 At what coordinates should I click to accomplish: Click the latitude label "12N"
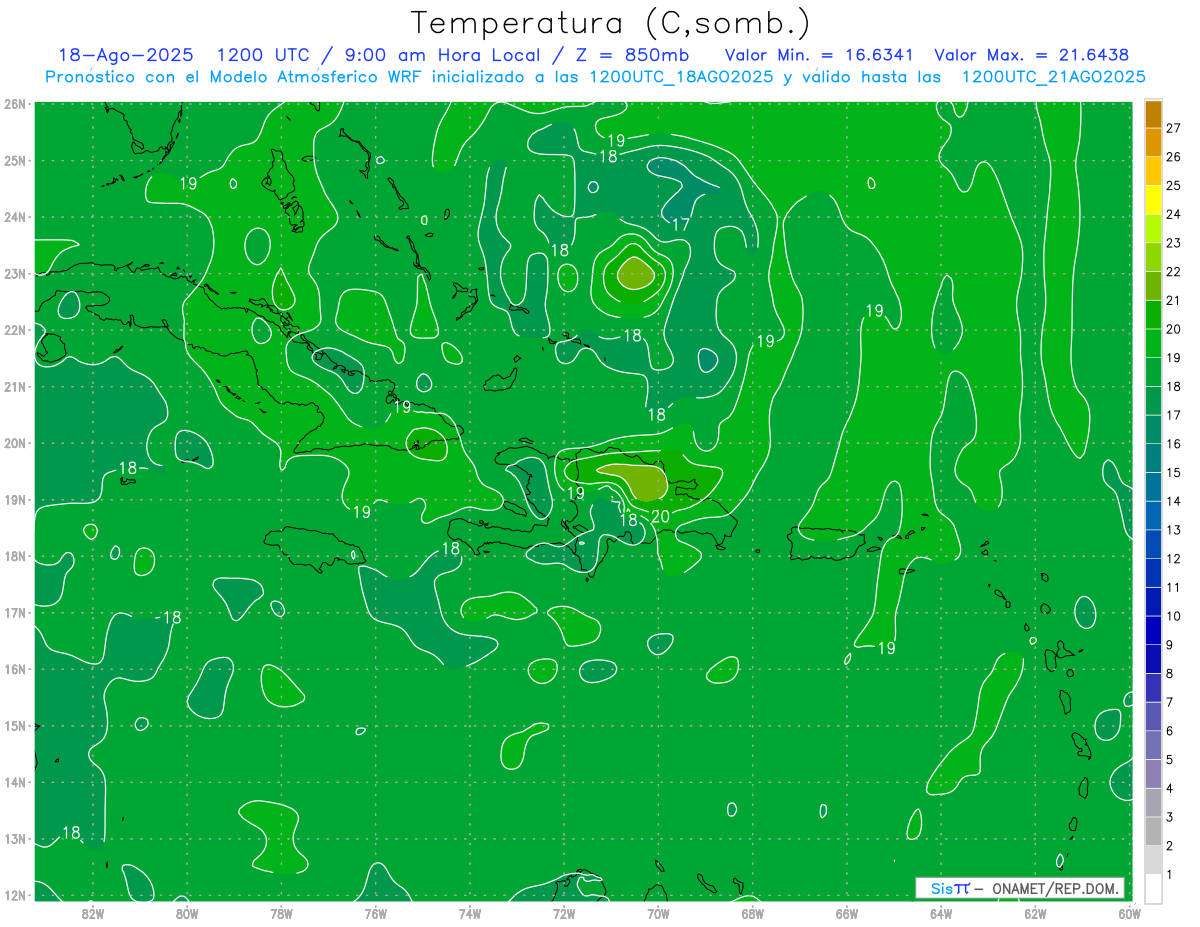click(x=15, y=895)
